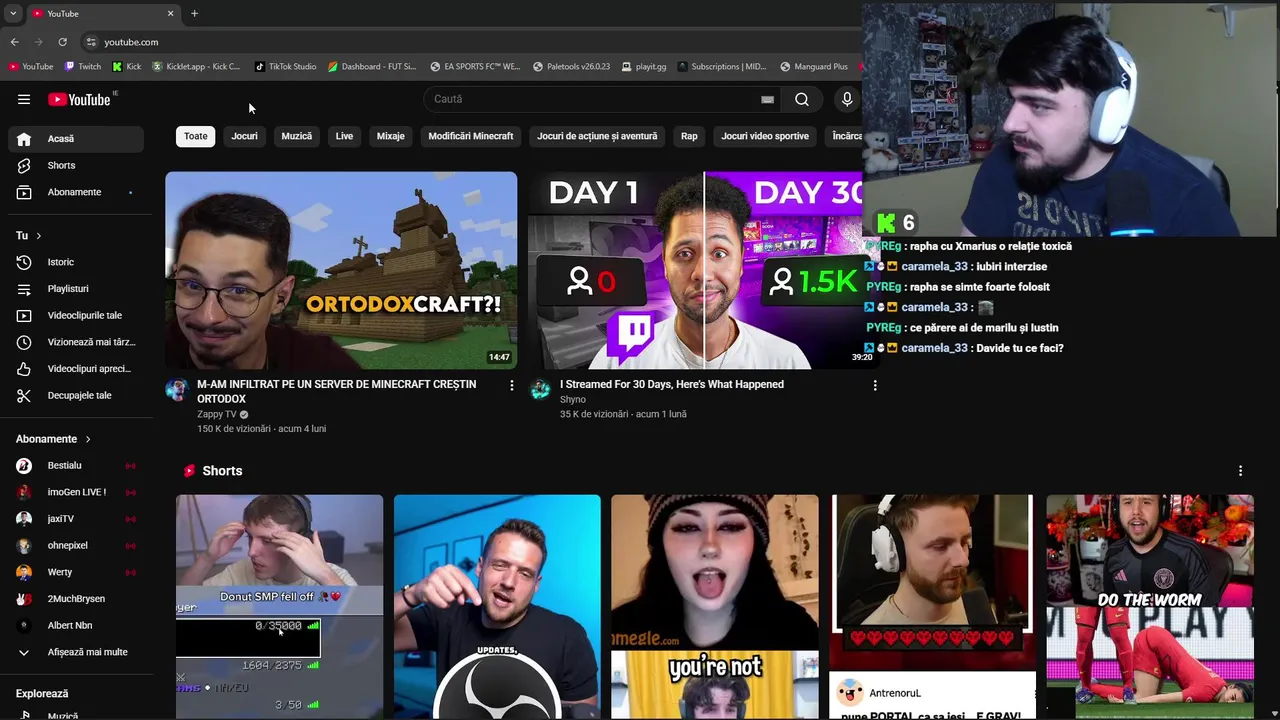Go back with browser back arrow
This screenshot has height=720, width=1280.
14,42
